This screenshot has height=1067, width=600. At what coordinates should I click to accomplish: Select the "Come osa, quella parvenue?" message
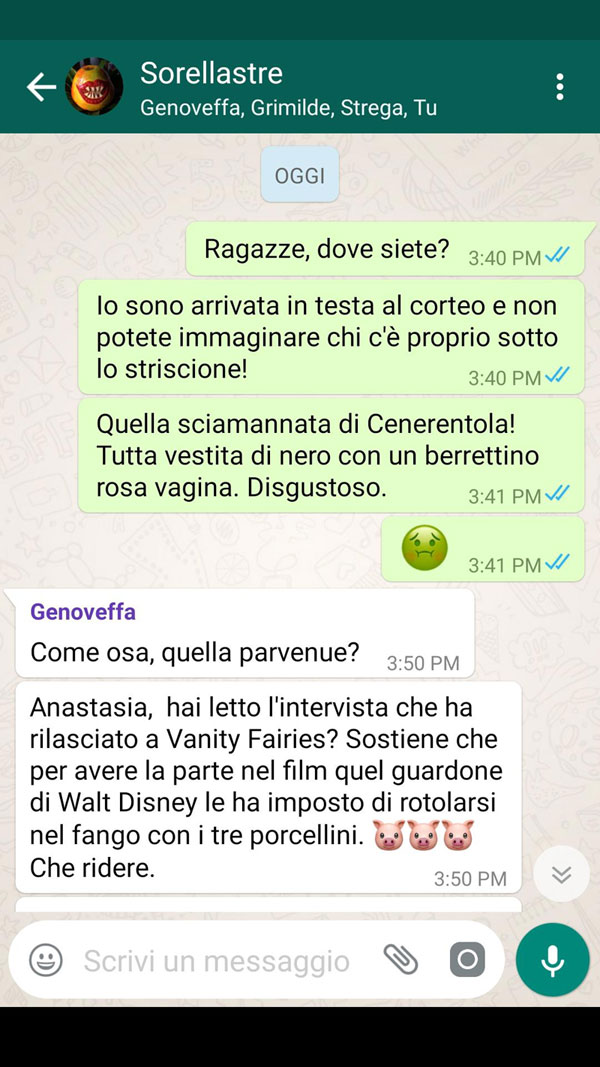click(x=244, y=633)
